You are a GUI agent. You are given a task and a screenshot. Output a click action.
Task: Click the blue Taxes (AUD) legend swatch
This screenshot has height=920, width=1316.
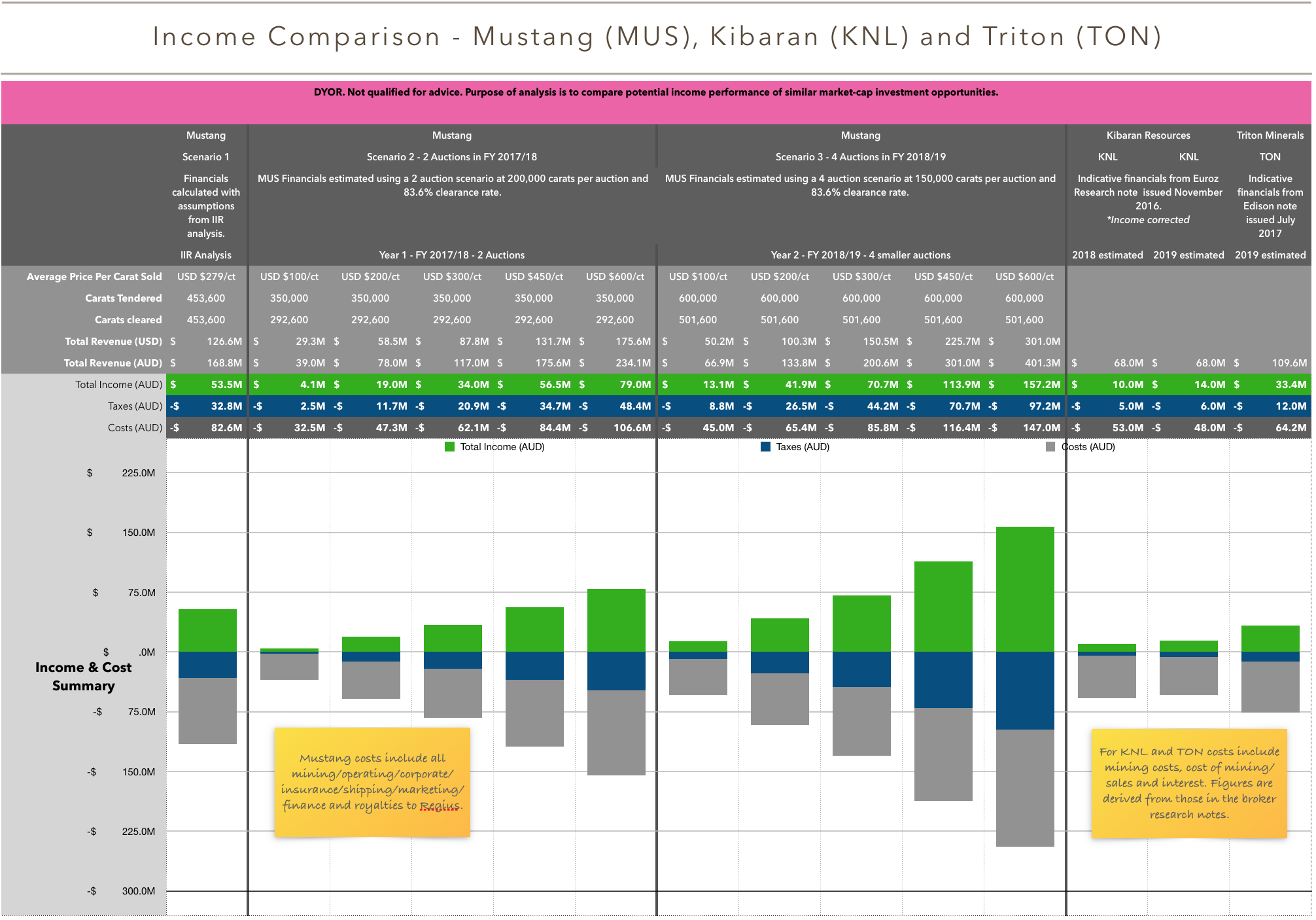[765, 447]
